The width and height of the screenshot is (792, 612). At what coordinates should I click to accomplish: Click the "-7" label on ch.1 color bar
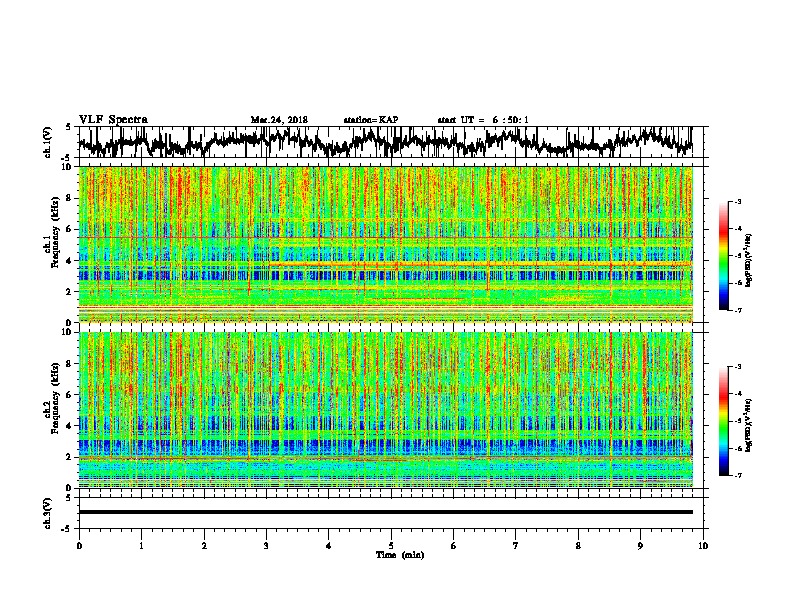click(738, 310)
